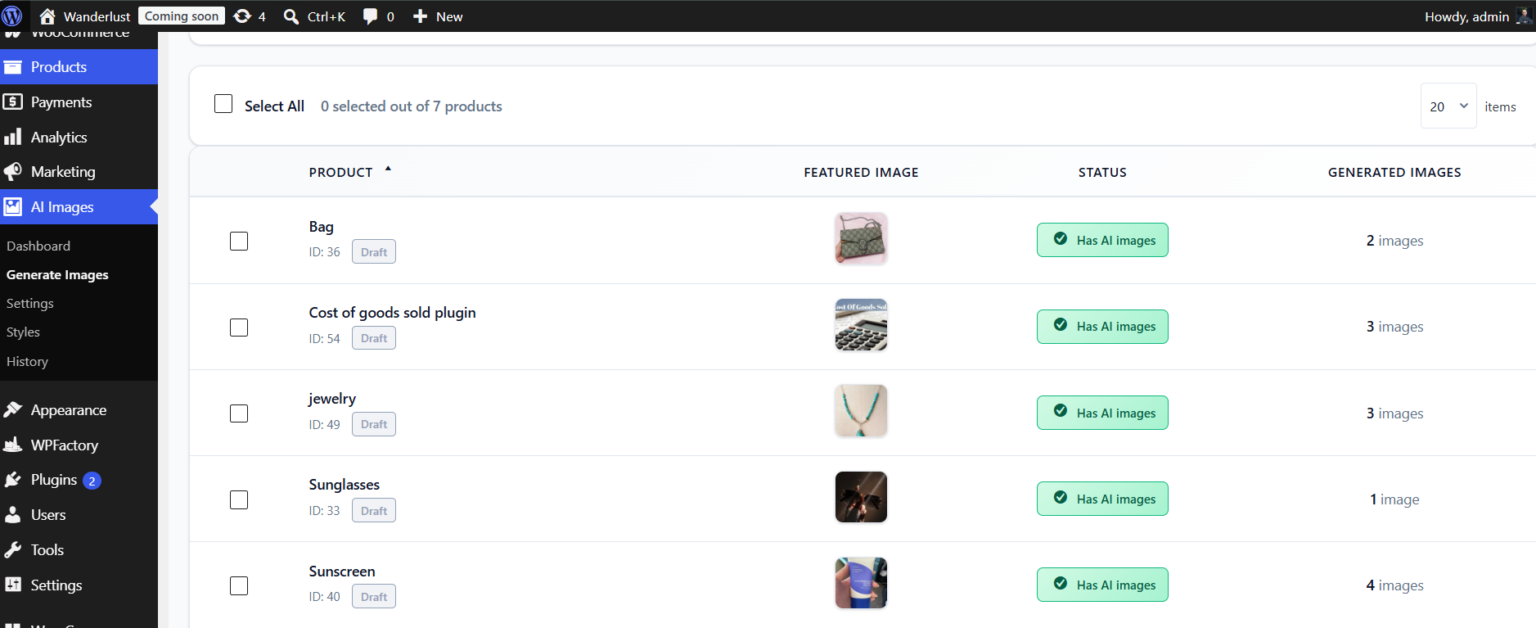Image resolution: width=1536 pixels, height=628 pixels.
Task: Tick the Bag product checkbox
Action: (x=239, y=241)
